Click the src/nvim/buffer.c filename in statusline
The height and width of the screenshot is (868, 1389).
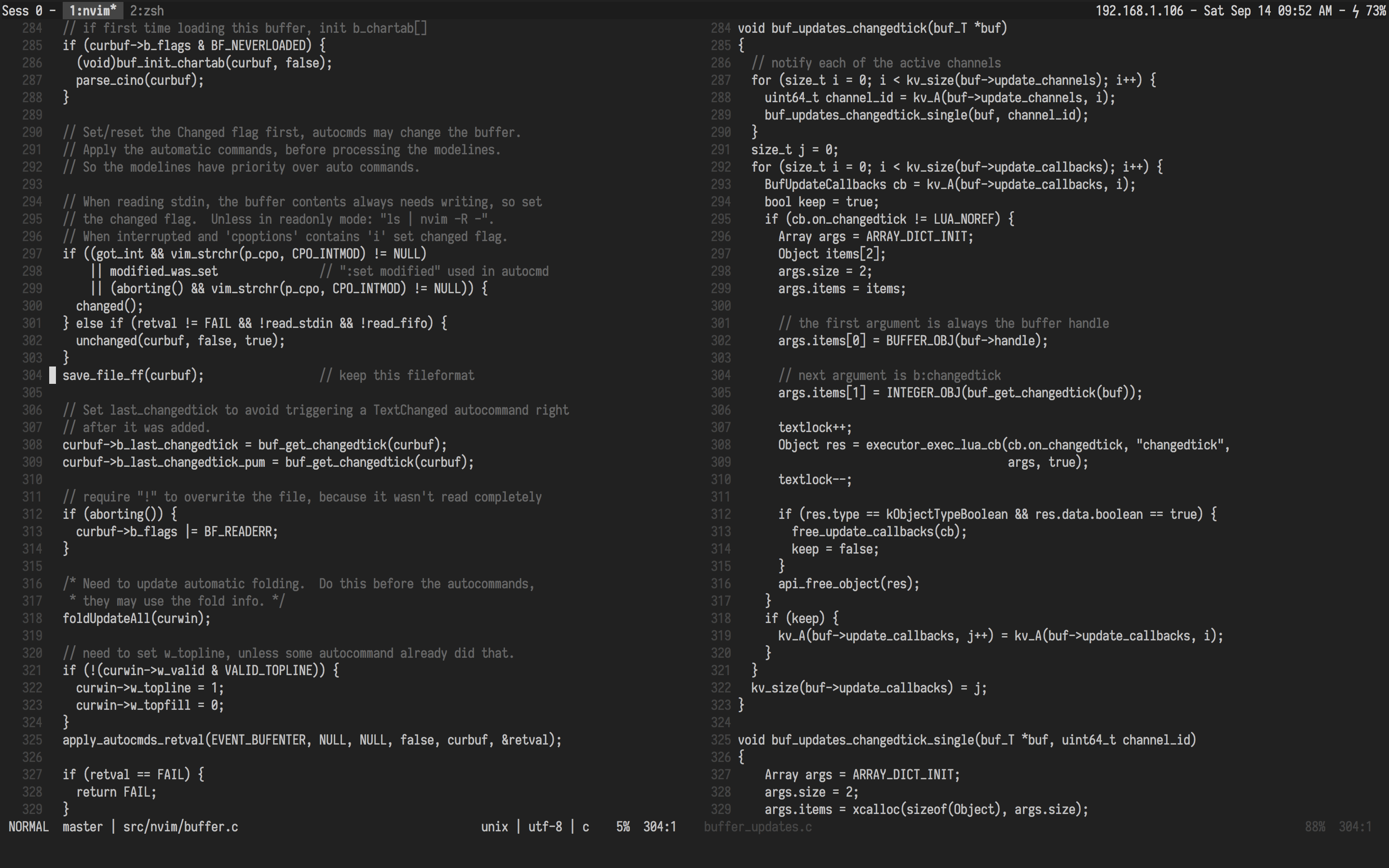pos(180,827)
